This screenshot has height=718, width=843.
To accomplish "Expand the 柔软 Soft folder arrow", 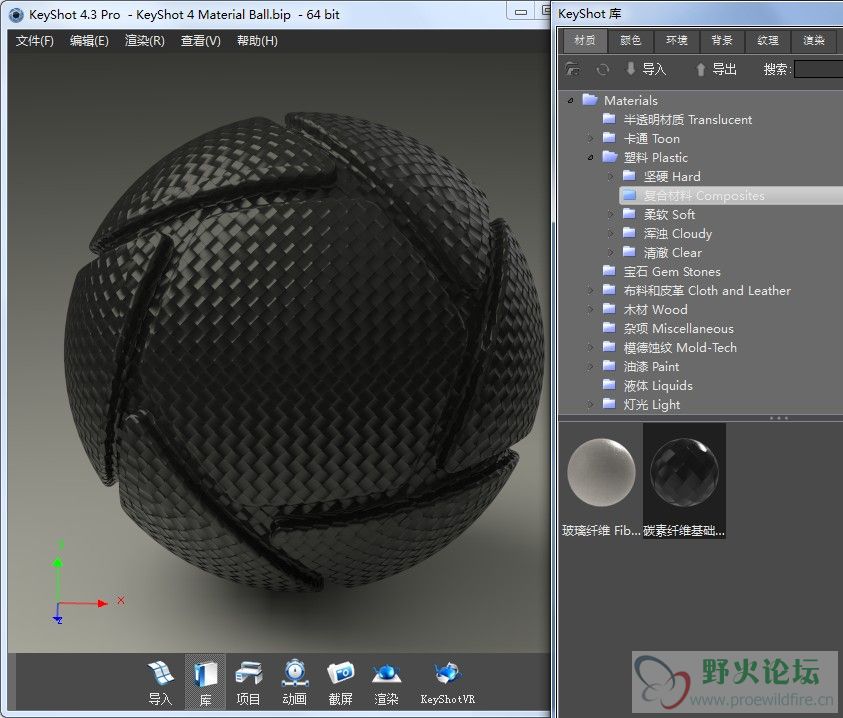I will 610,215.
